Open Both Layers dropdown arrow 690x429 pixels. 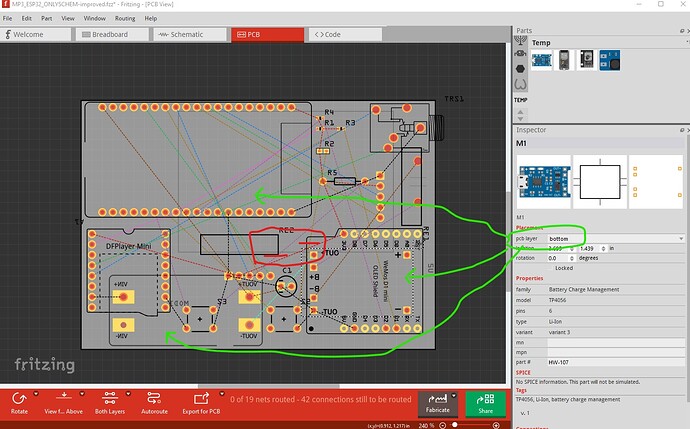[128, 394]
